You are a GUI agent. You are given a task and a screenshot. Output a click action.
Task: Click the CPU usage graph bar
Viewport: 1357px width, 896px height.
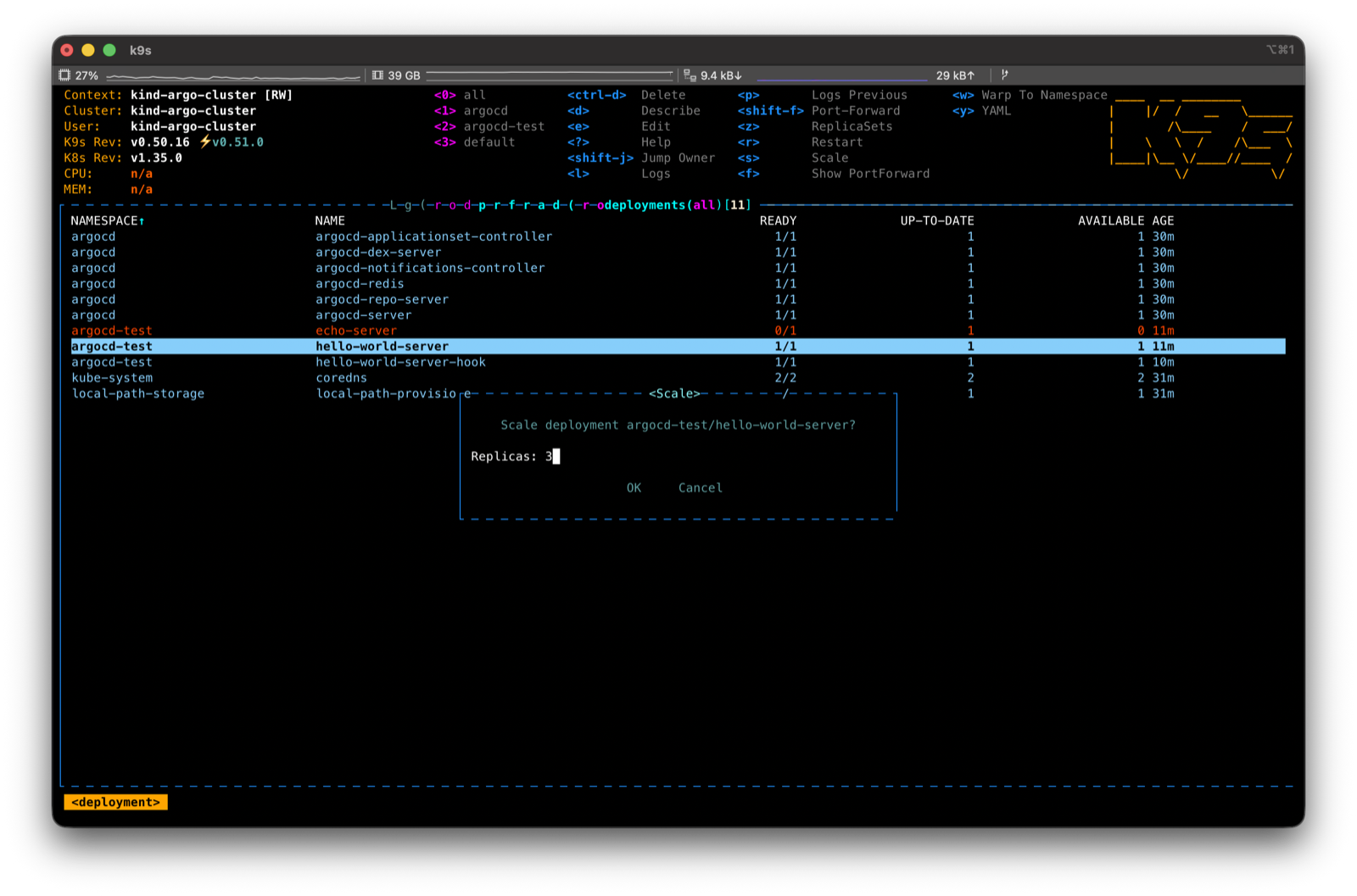tap(233, 75)
